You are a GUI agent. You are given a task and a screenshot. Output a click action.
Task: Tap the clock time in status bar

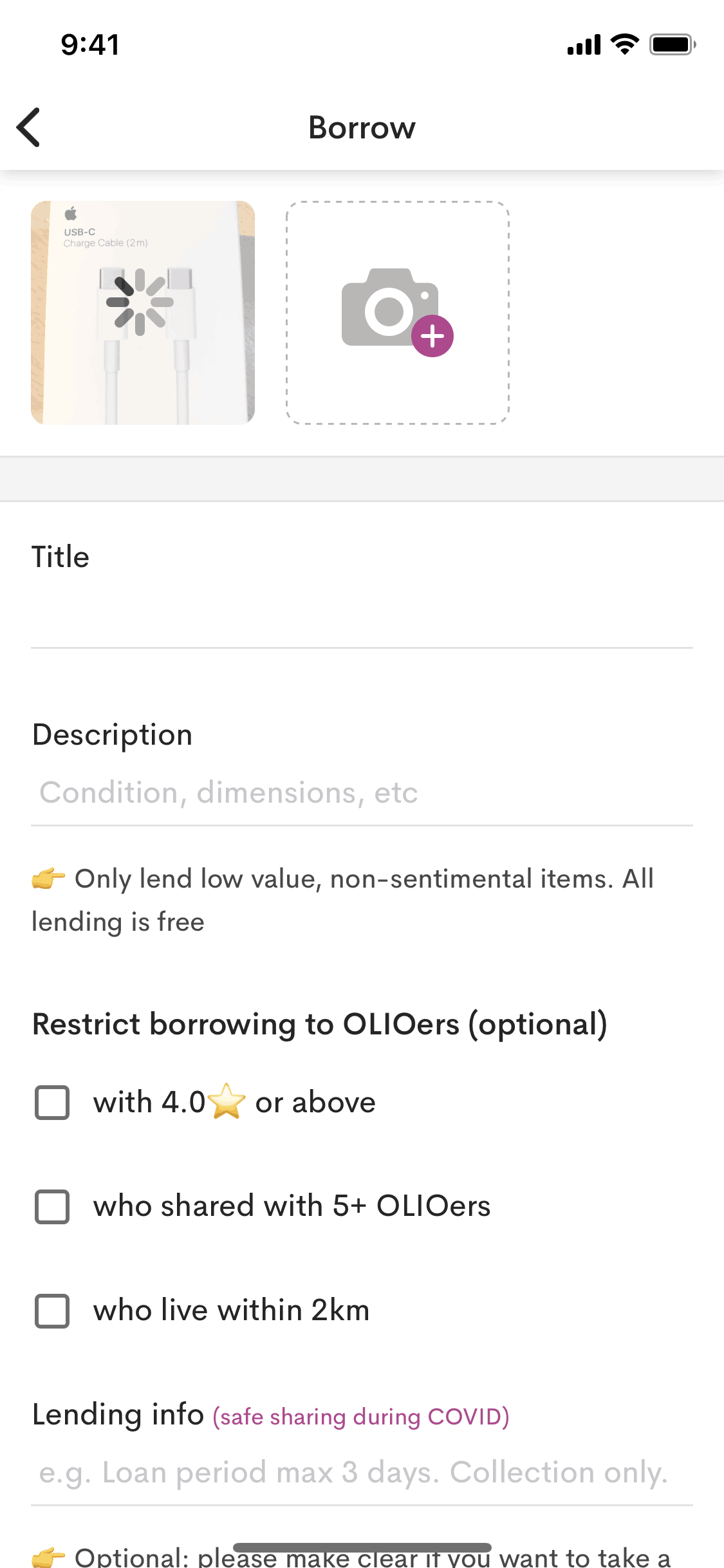coord(90,45)
